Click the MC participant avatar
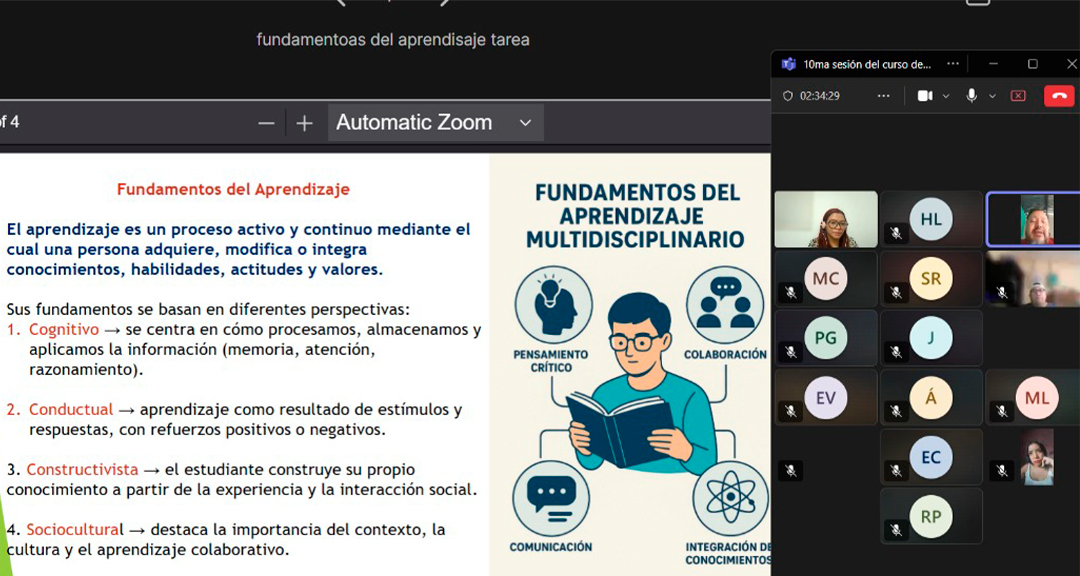 point(826,278)
